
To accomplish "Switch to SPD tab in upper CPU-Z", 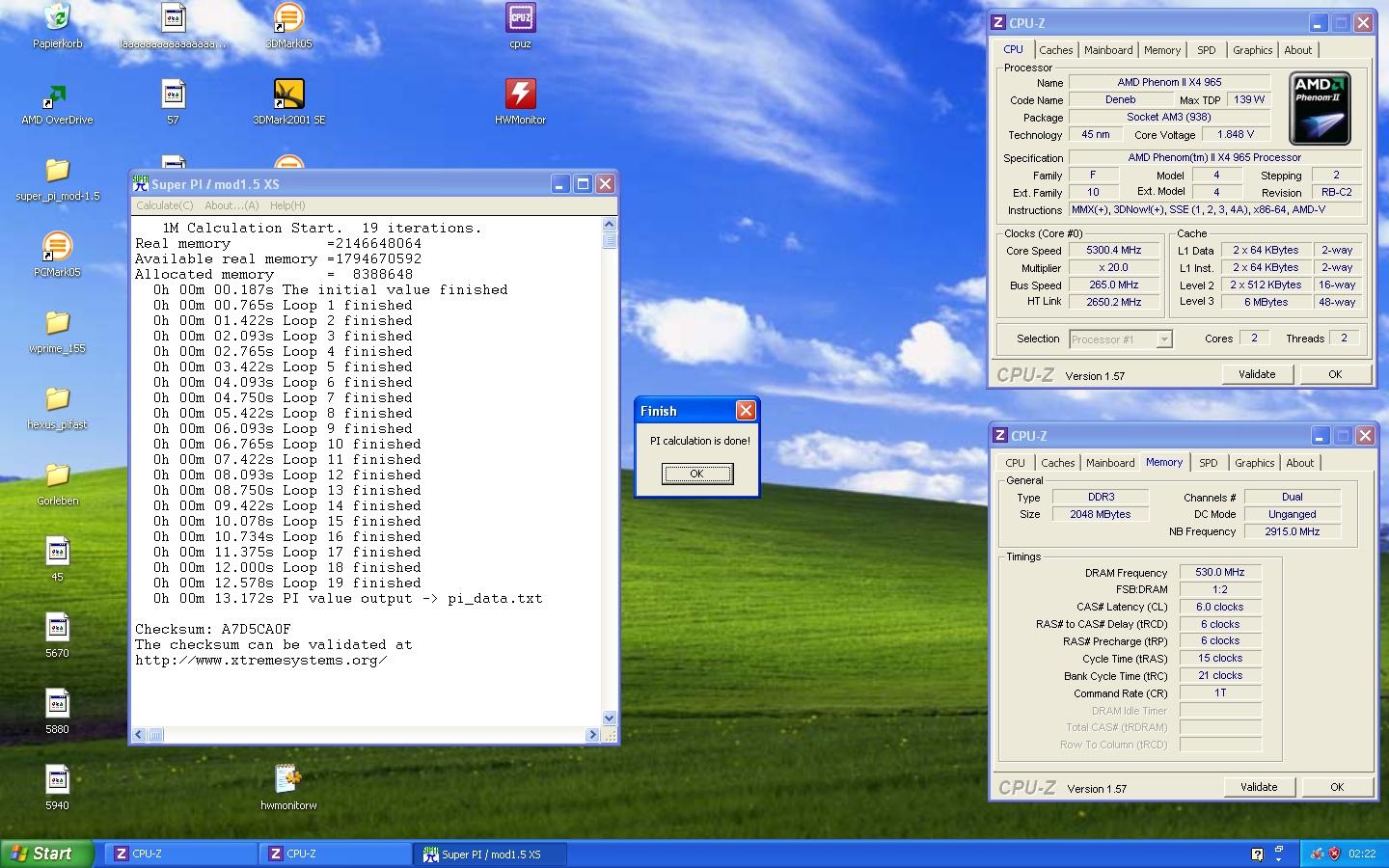I will point(1207,50).
